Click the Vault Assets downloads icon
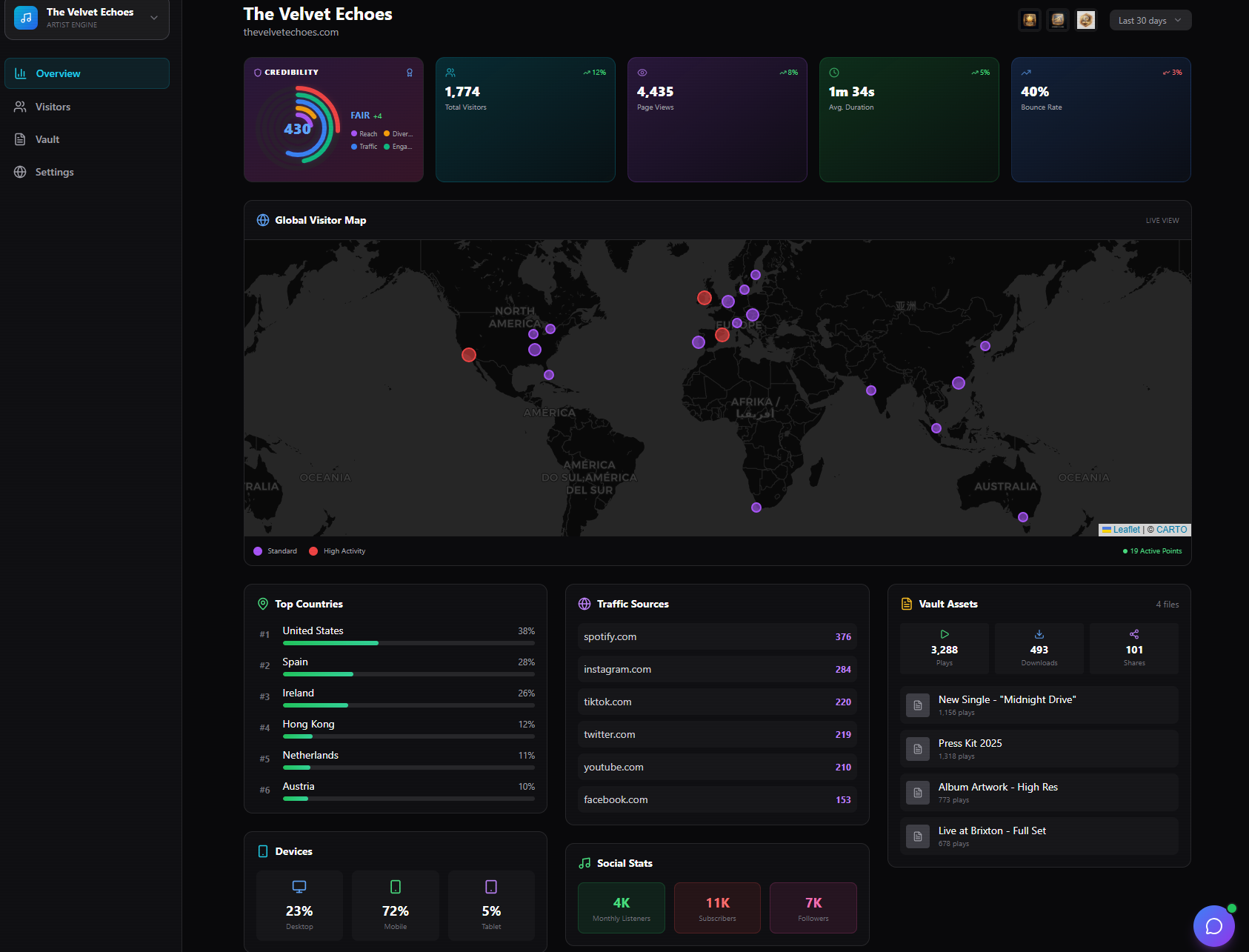1249x952 pixels. (1039, 634)
